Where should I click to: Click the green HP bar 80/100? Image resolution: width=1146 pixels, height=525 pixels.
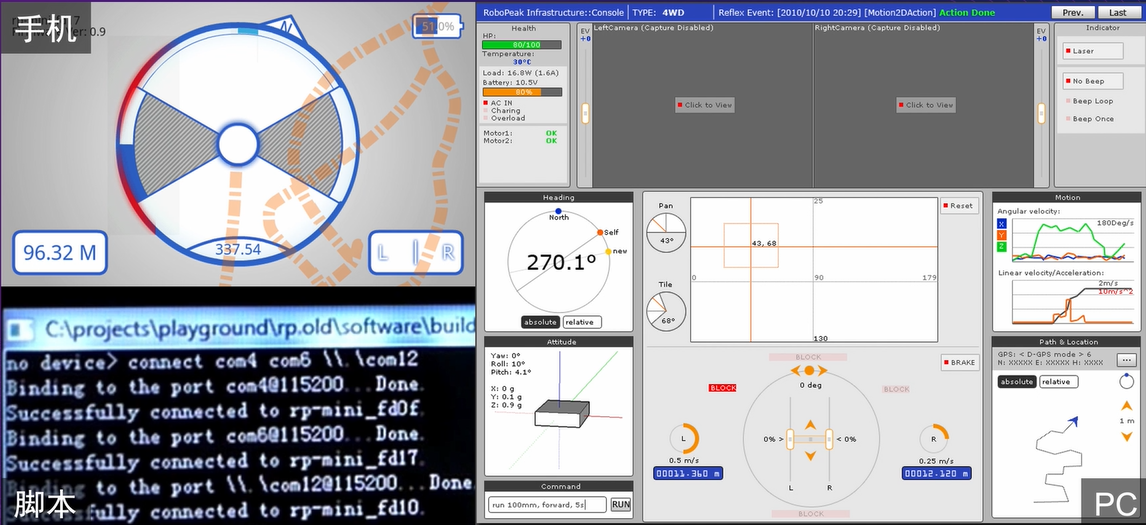pos(522,45)
